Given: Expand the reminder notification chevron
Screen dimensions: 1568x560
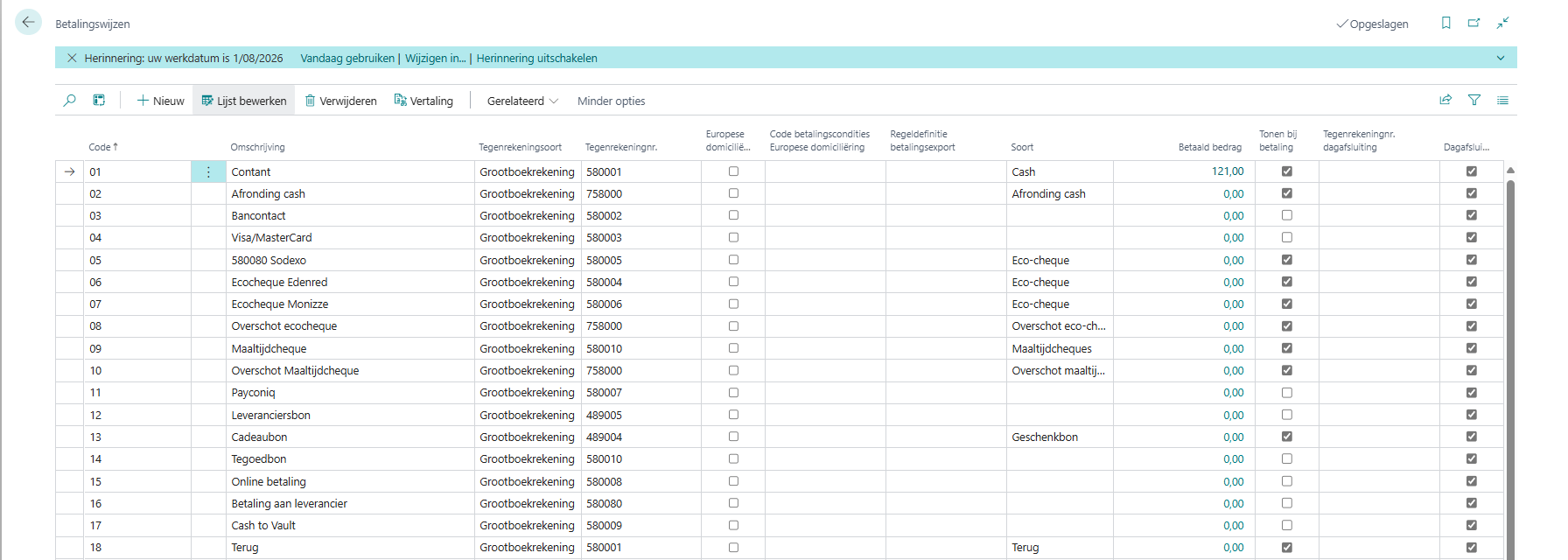Looking at the screenshot, I should point(1501,59).
